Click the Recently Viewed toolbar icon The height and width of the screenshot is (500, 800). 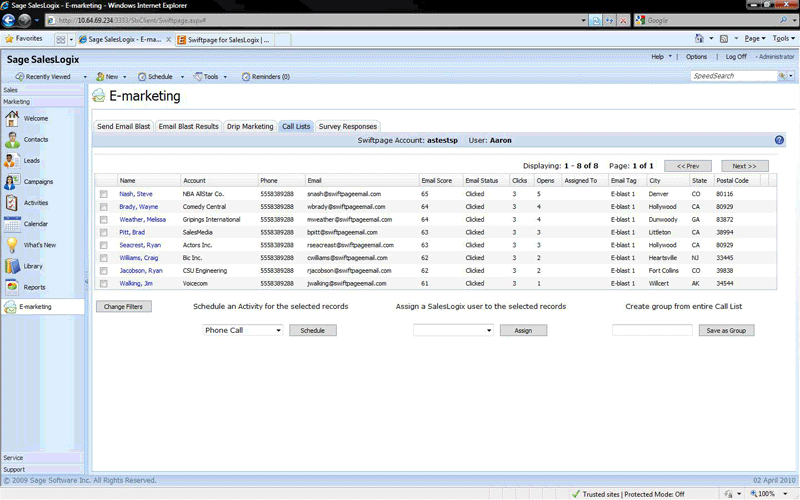click(20, 77)
